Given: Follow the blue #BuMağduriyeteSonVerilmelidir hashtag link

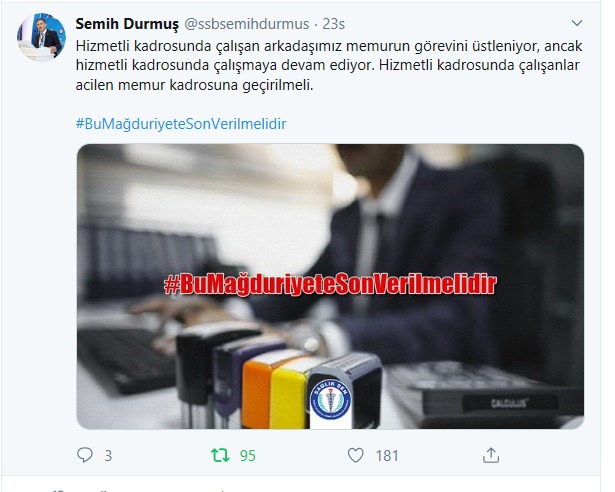Looking at the screenshot, I should click(x=181, y=124).
